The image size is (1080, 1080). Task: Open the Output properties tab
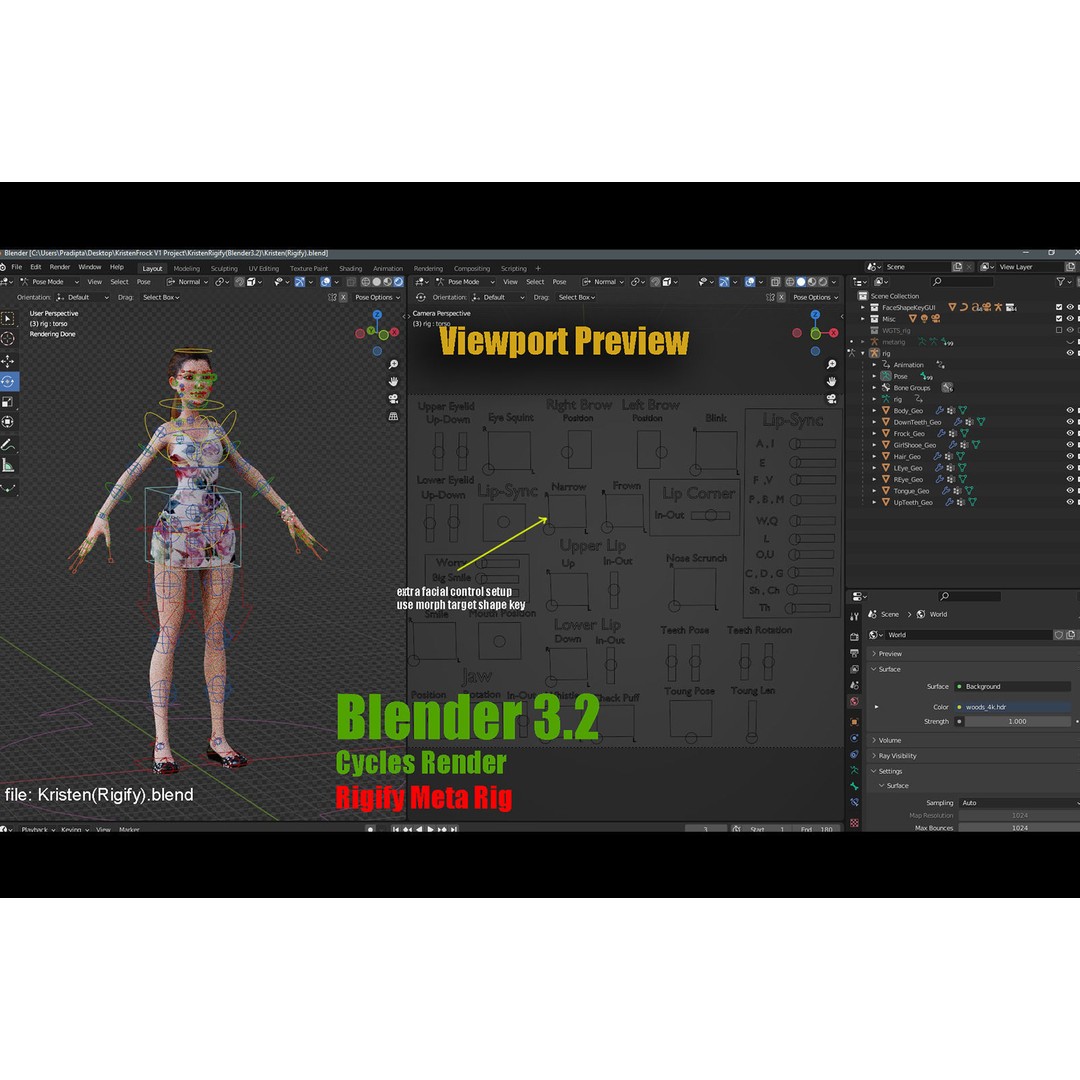pos(854,653)
